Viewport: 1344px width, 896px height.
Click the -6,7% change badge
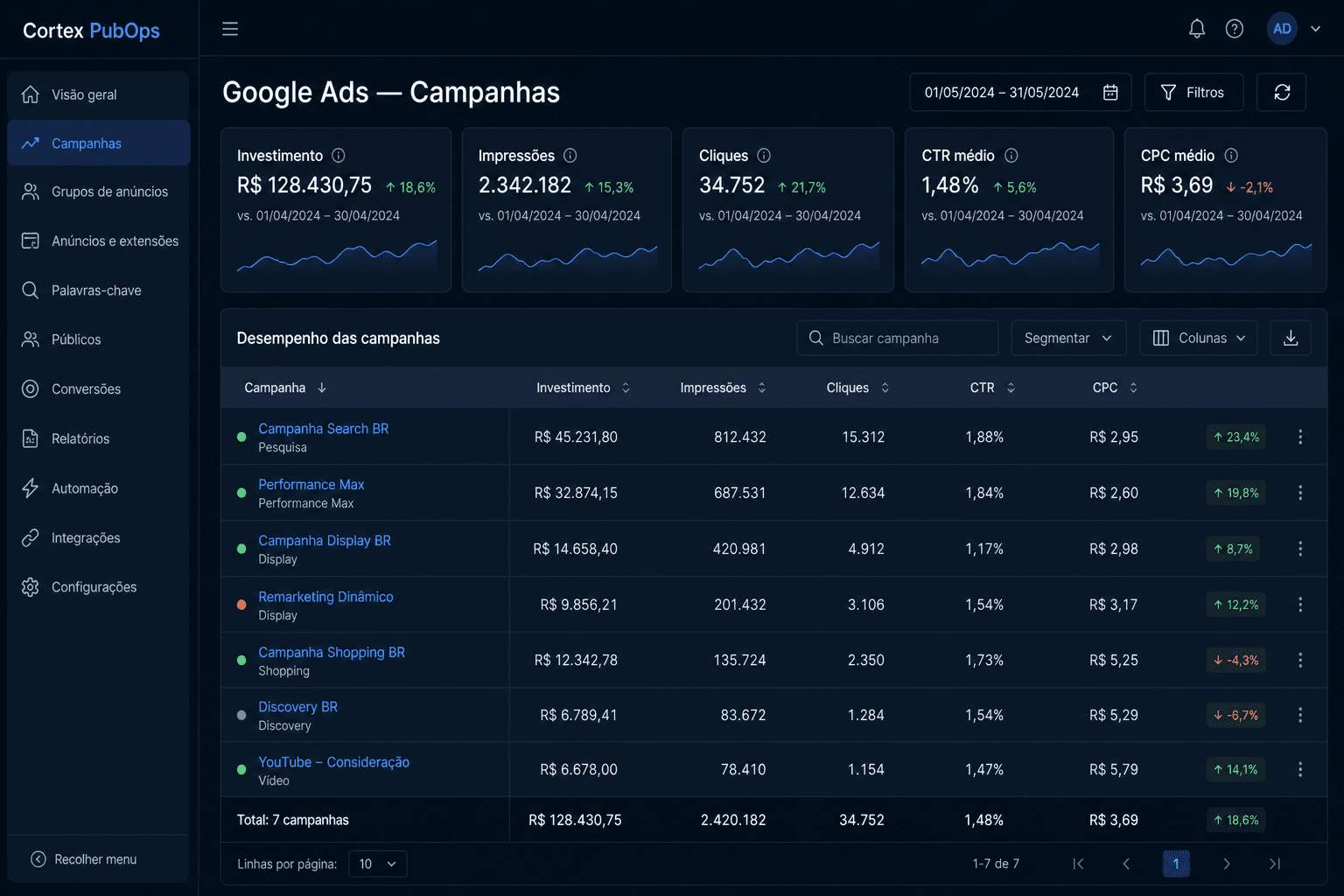coord(1235,715)
